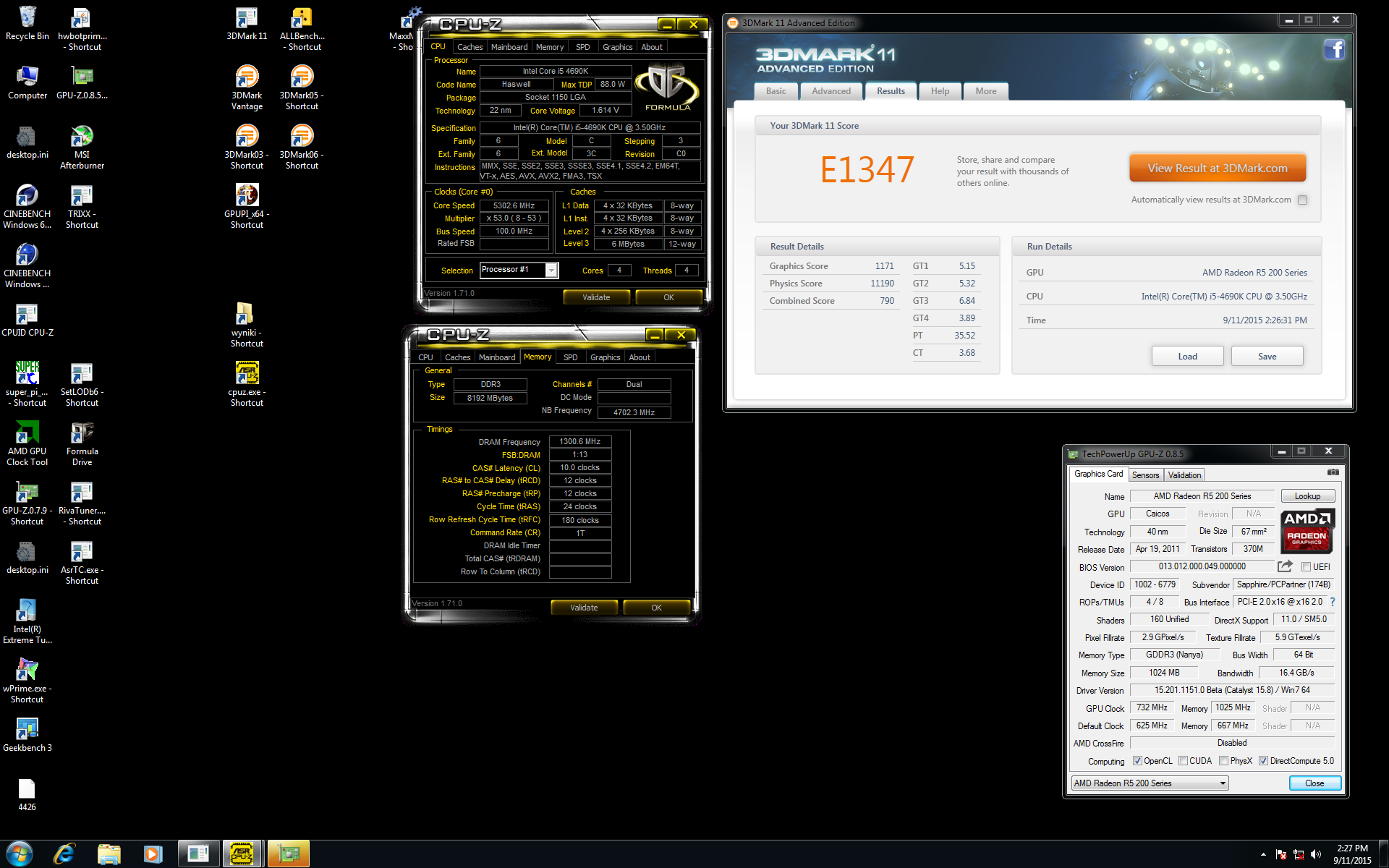
Task: Toggle PhysX checkbox in GPU-Z
Action: coord(1223,761)
